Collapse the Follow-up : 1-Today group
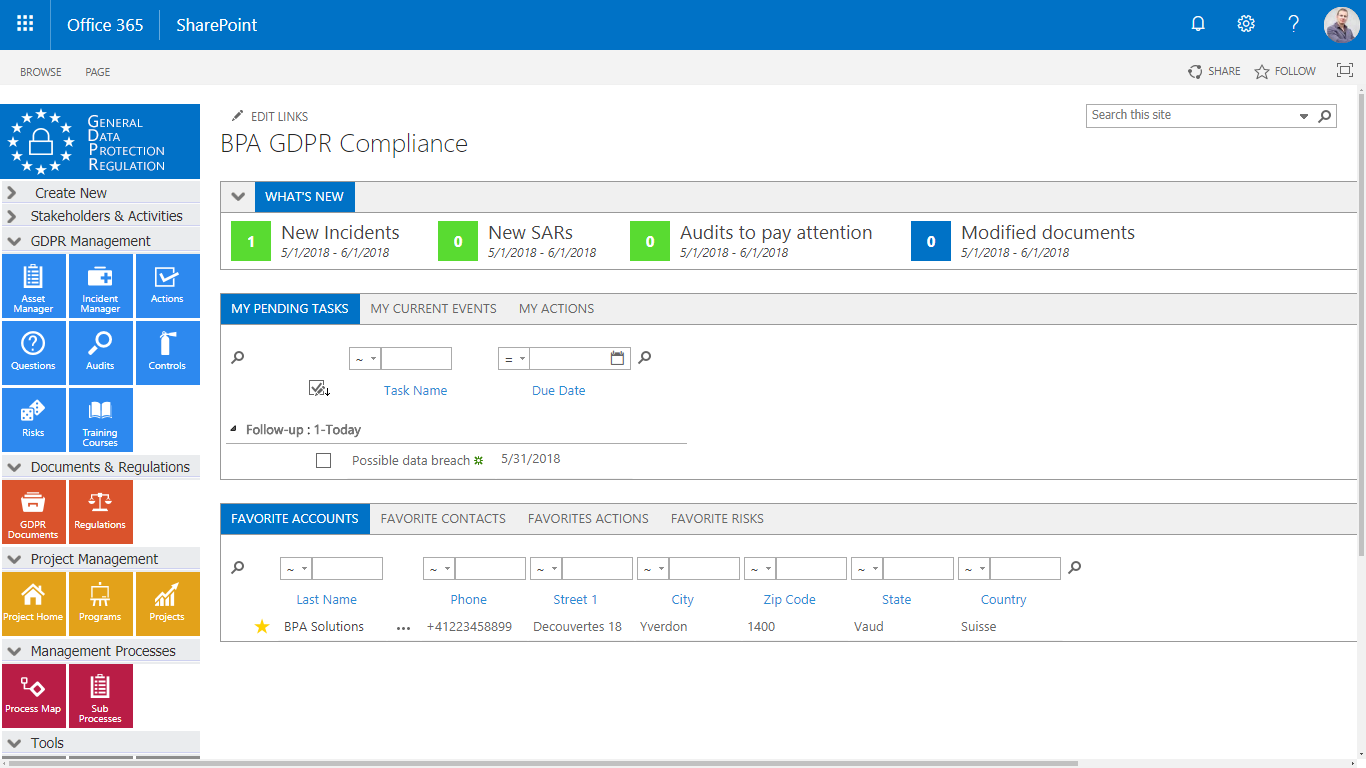The height and width of the screenshot is (768, 1366). pos(235,429)
